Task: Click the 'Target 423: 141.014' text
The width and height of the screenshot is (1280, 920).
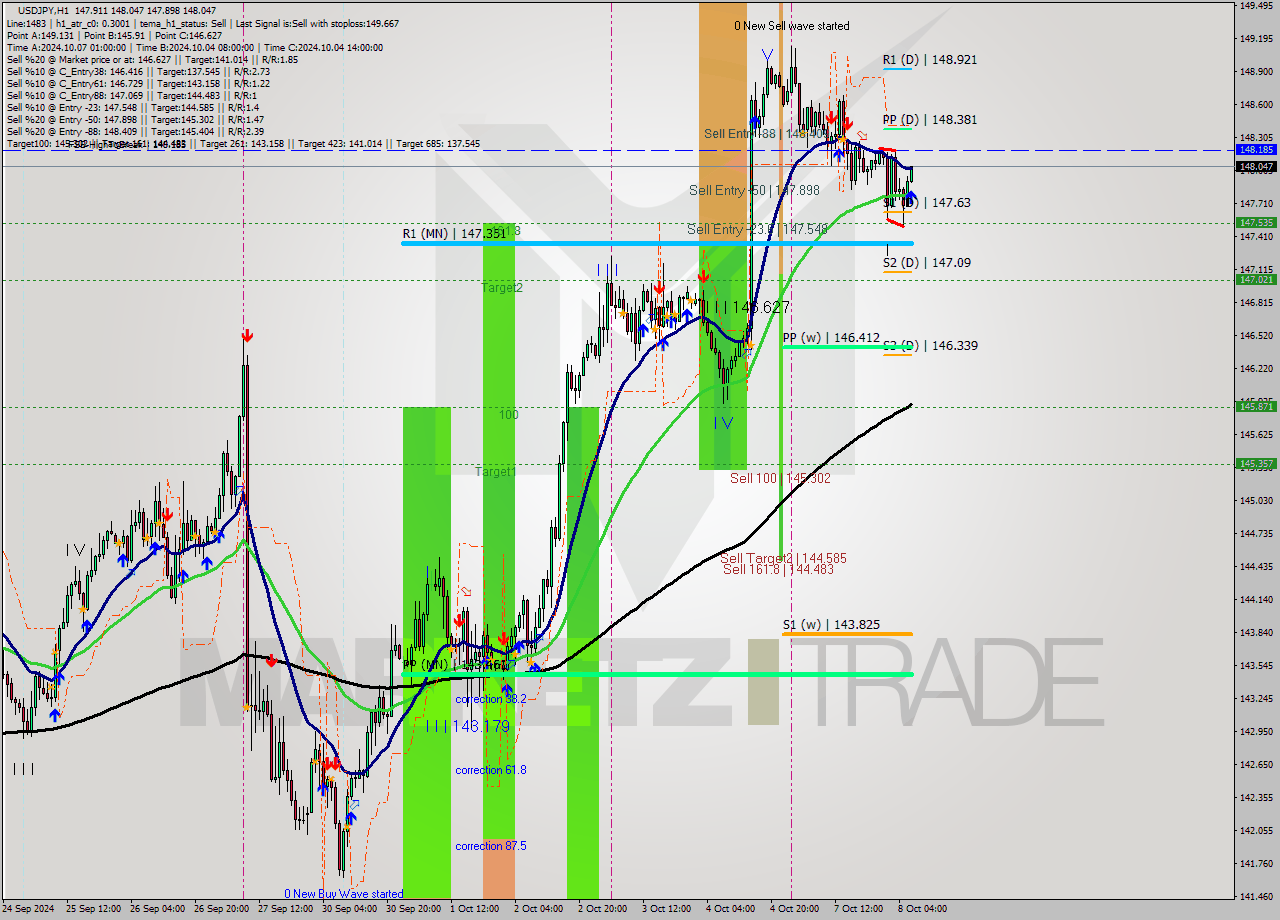Action: [x=340, y=144]
